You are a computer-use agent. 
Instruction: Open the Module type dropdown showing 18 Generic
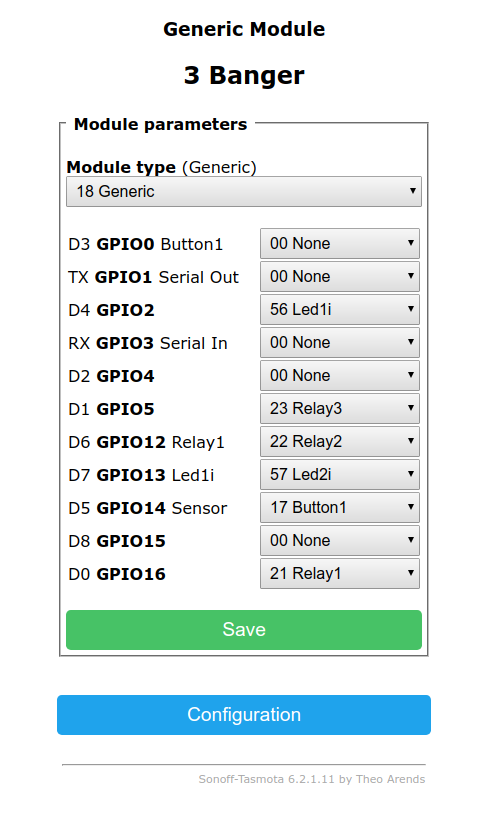[244, 192]
